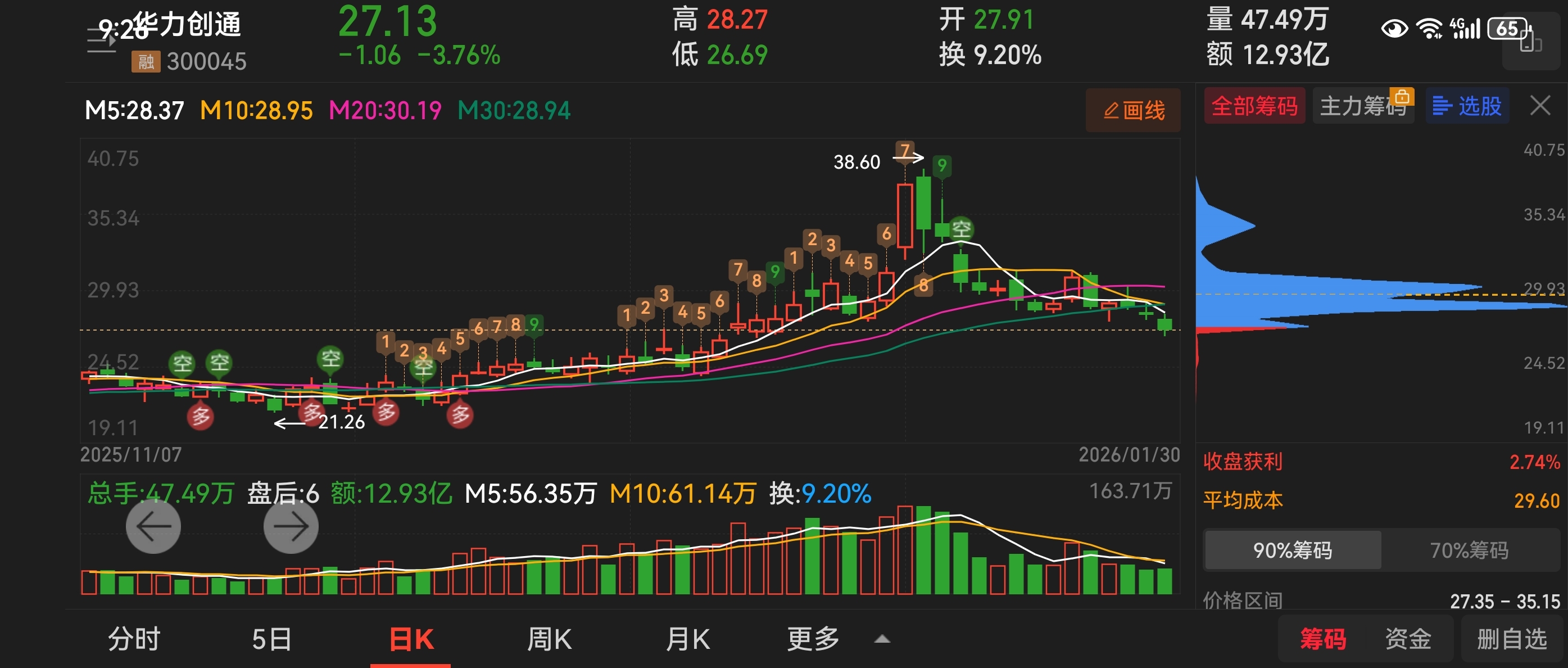1568x668 pixels.
Task: Switch to the 周K tab
Action: pos(549,639)
